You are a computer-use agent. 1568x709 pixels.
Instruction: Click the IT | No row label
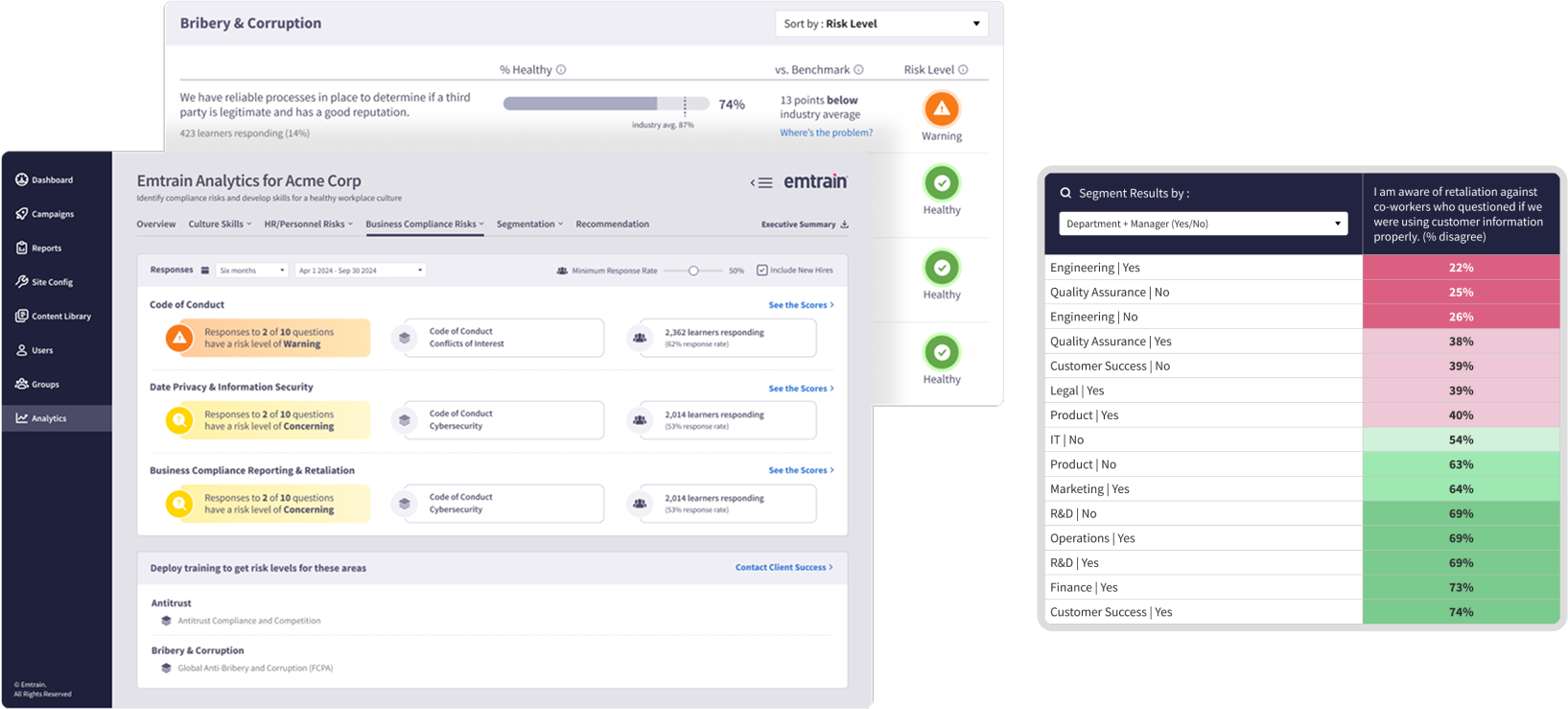(x=1066, y=439)
